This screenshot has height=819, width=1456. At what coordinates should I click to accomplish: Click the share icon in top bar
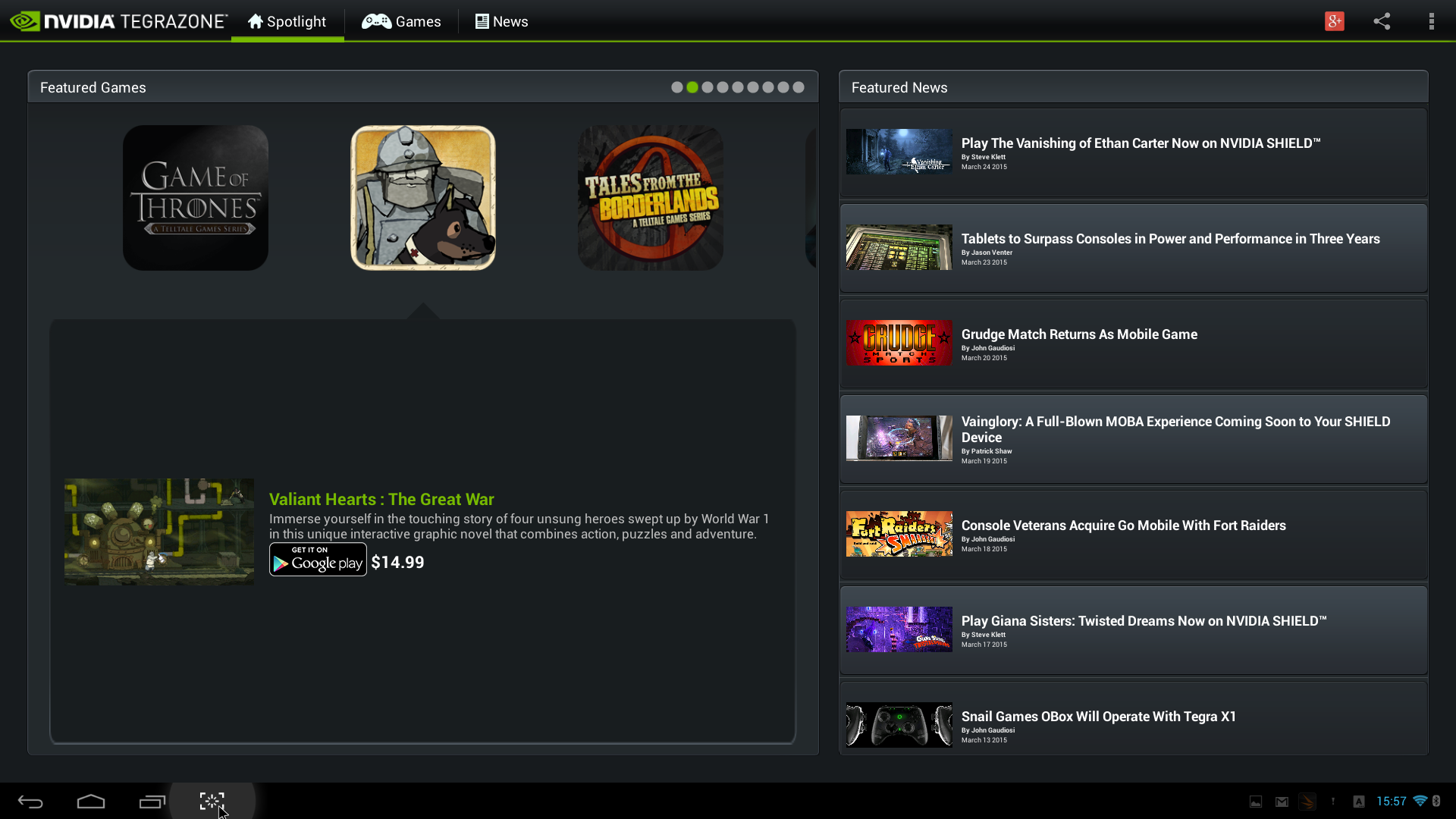click(x=1382, y=21)
